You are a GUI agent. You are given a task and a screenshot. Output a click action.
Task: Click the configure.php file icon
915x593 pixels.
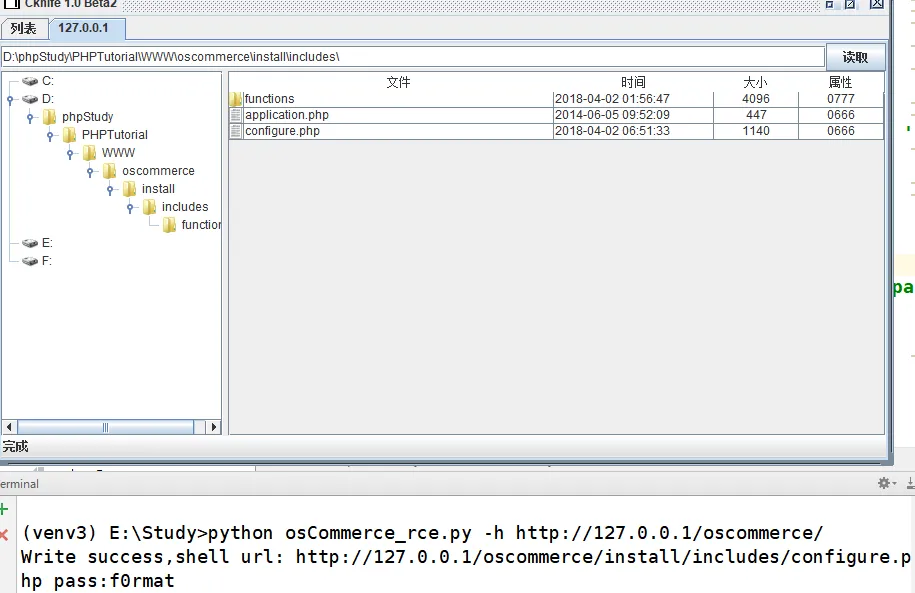click(x=236, y=131)
